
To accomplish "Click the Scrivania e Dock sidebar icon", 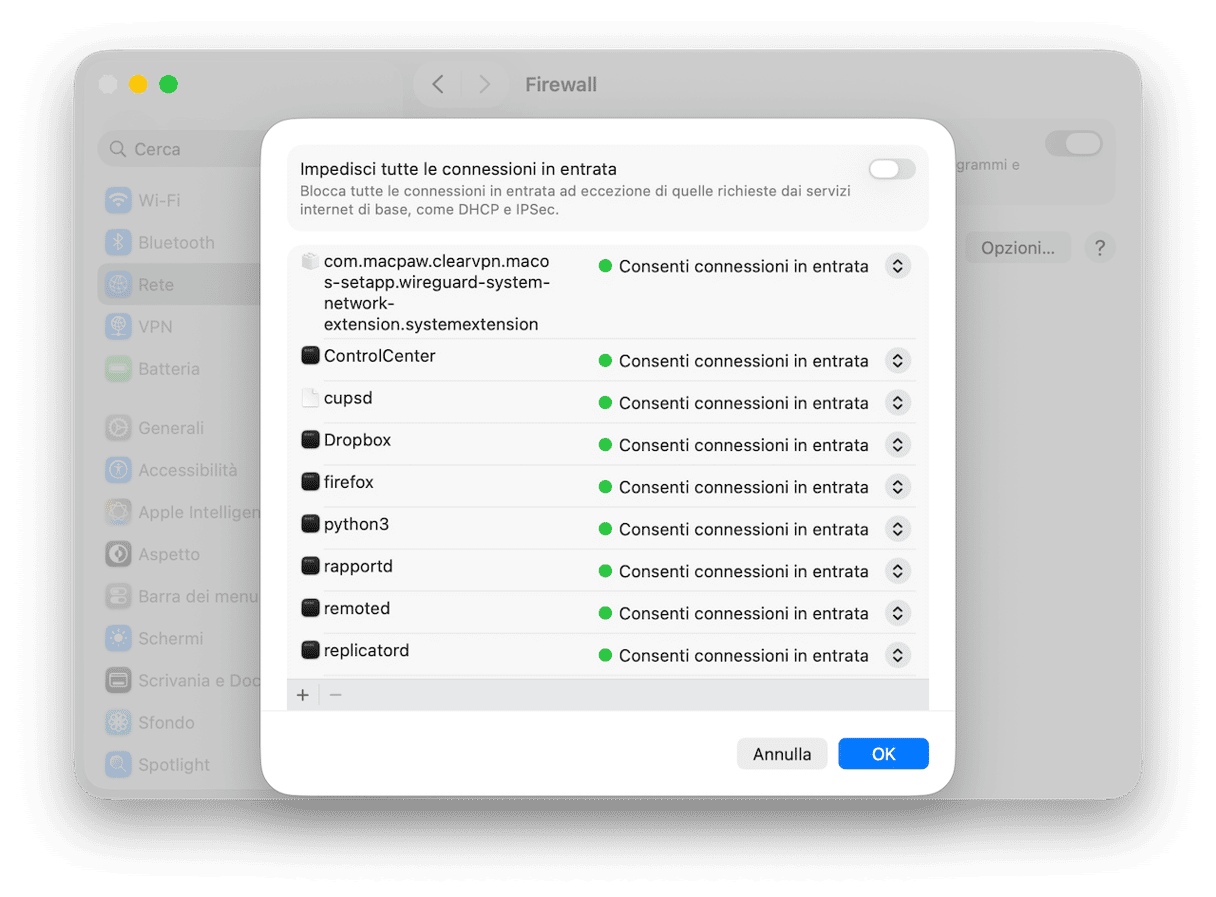I will point(119,680).
